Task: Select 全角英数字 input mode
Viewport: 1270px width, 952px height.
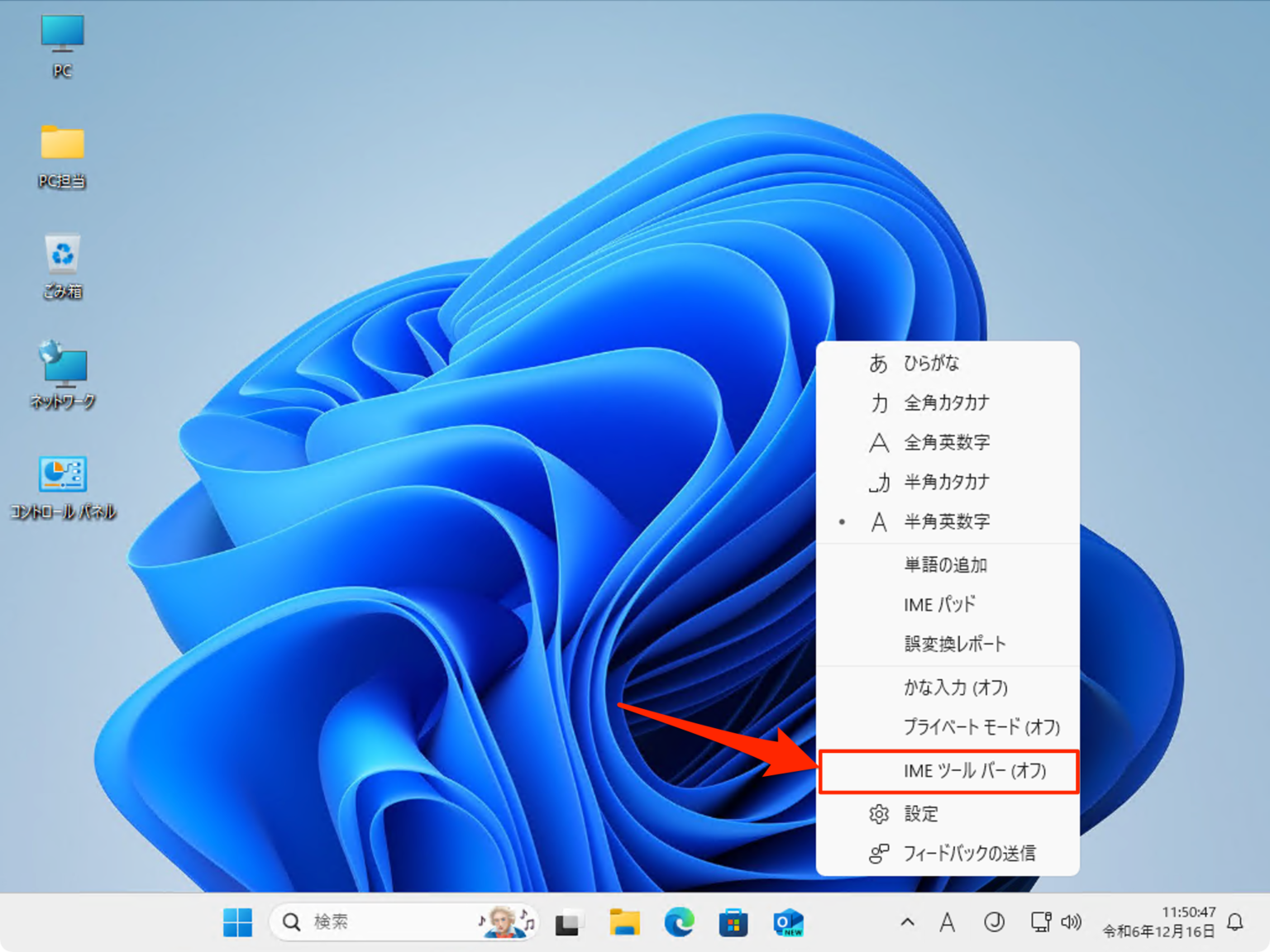Action: point(948,442)
